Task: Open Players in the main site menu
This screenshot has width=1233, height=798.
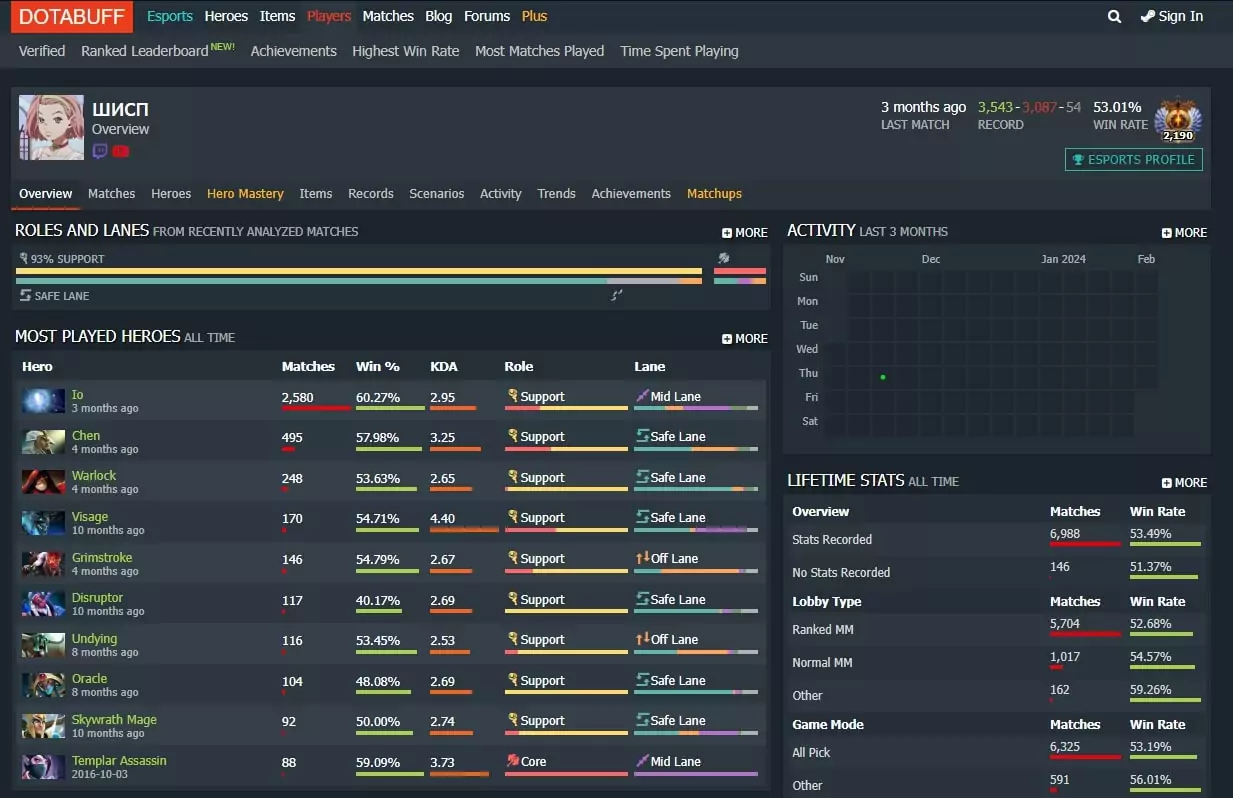Action: click(329, 16)
